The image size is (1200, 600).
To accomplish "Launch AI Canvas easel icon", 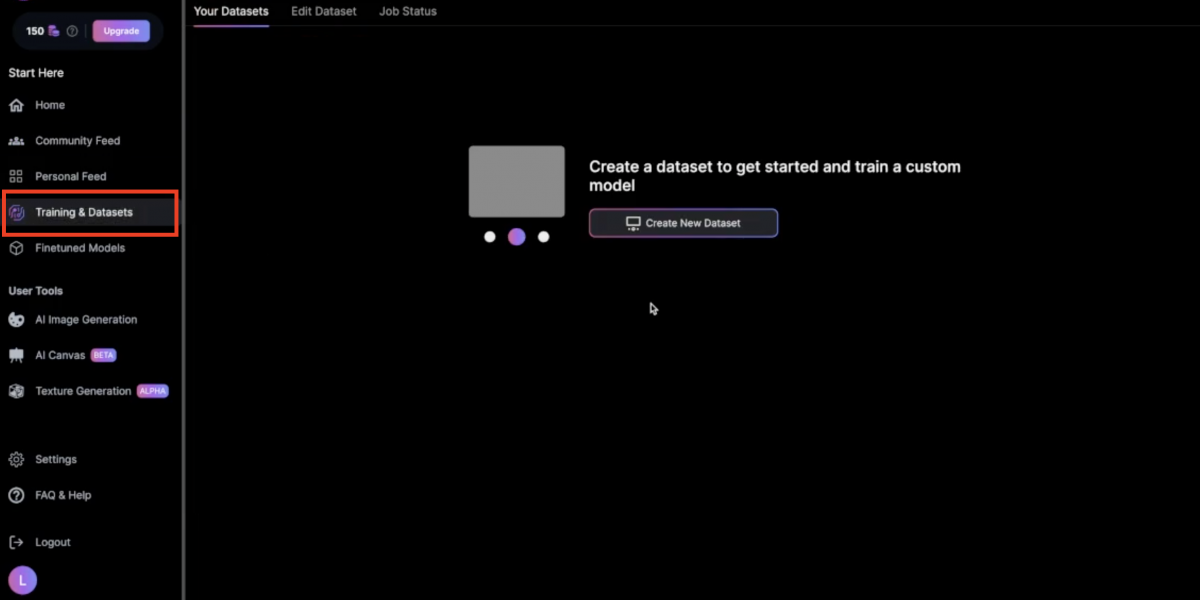I will pyautogui.click(x=16, y=355).
